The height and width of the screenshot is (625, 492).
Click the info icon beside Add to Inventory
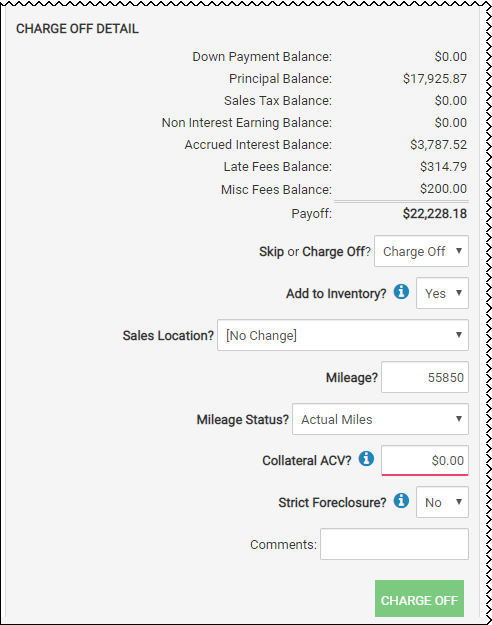401,292
